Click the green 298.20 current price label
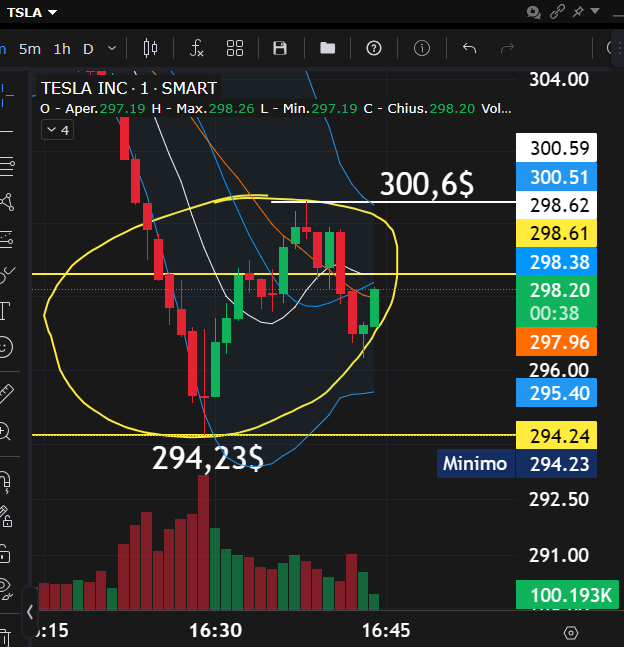This screenshot has height=647, width=624. [x=556, y=301]
